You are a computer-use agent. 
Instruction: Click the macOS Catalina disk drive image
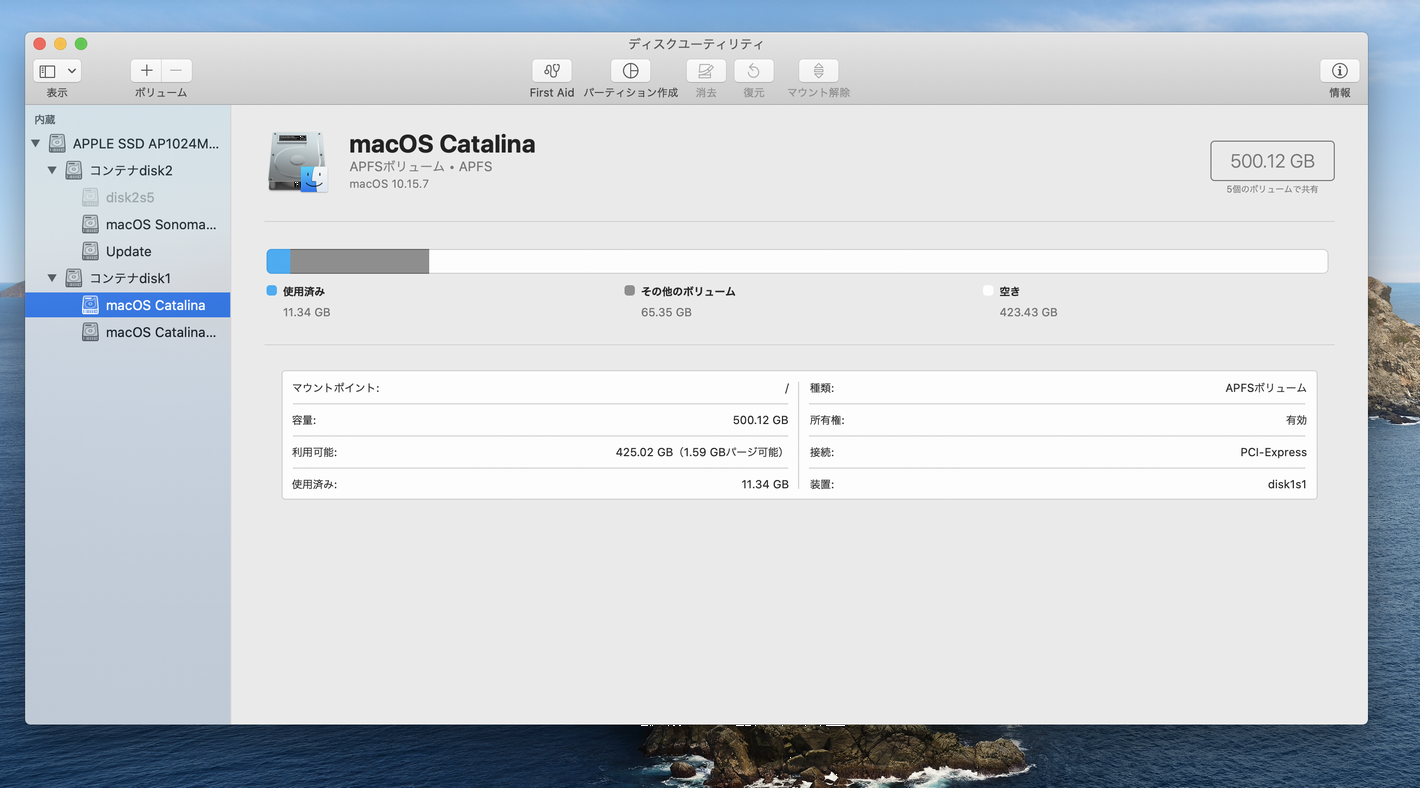coord(298,162)
